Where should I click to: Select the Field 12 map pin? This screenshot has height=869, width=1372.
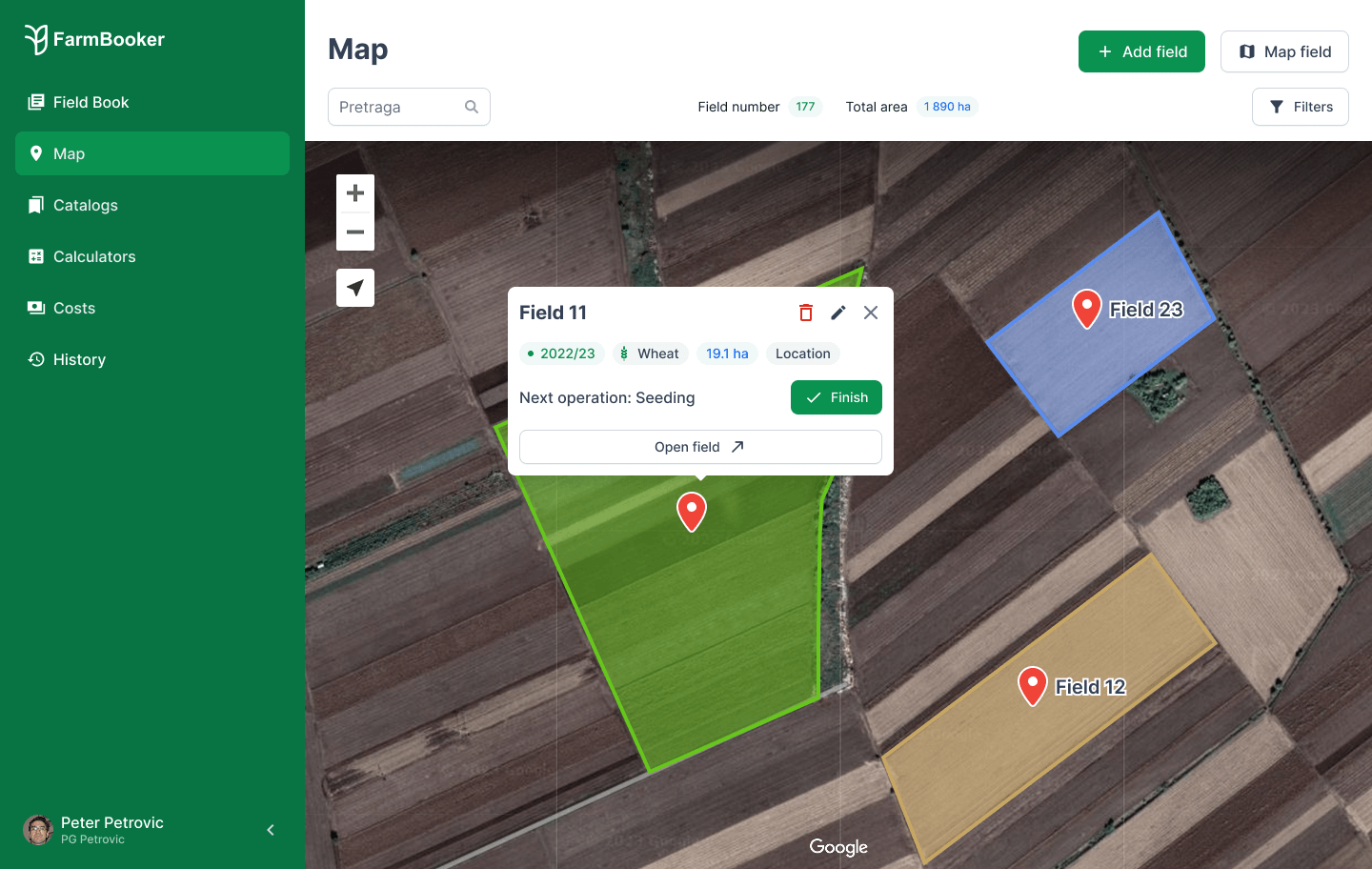pyautogui.click(x=1032, y=685)
